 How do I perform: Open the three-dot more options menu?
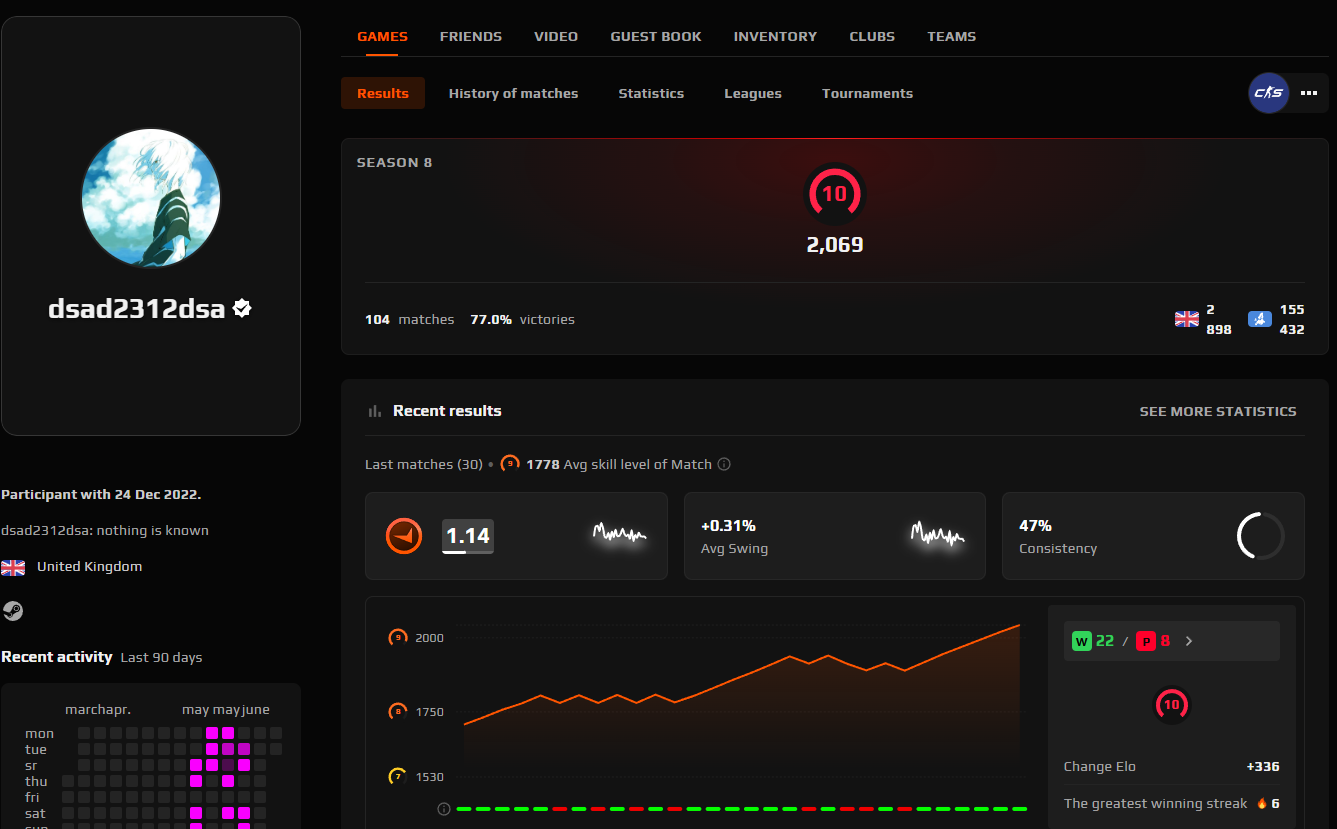pyautogui.click(x=1309, y=93)
